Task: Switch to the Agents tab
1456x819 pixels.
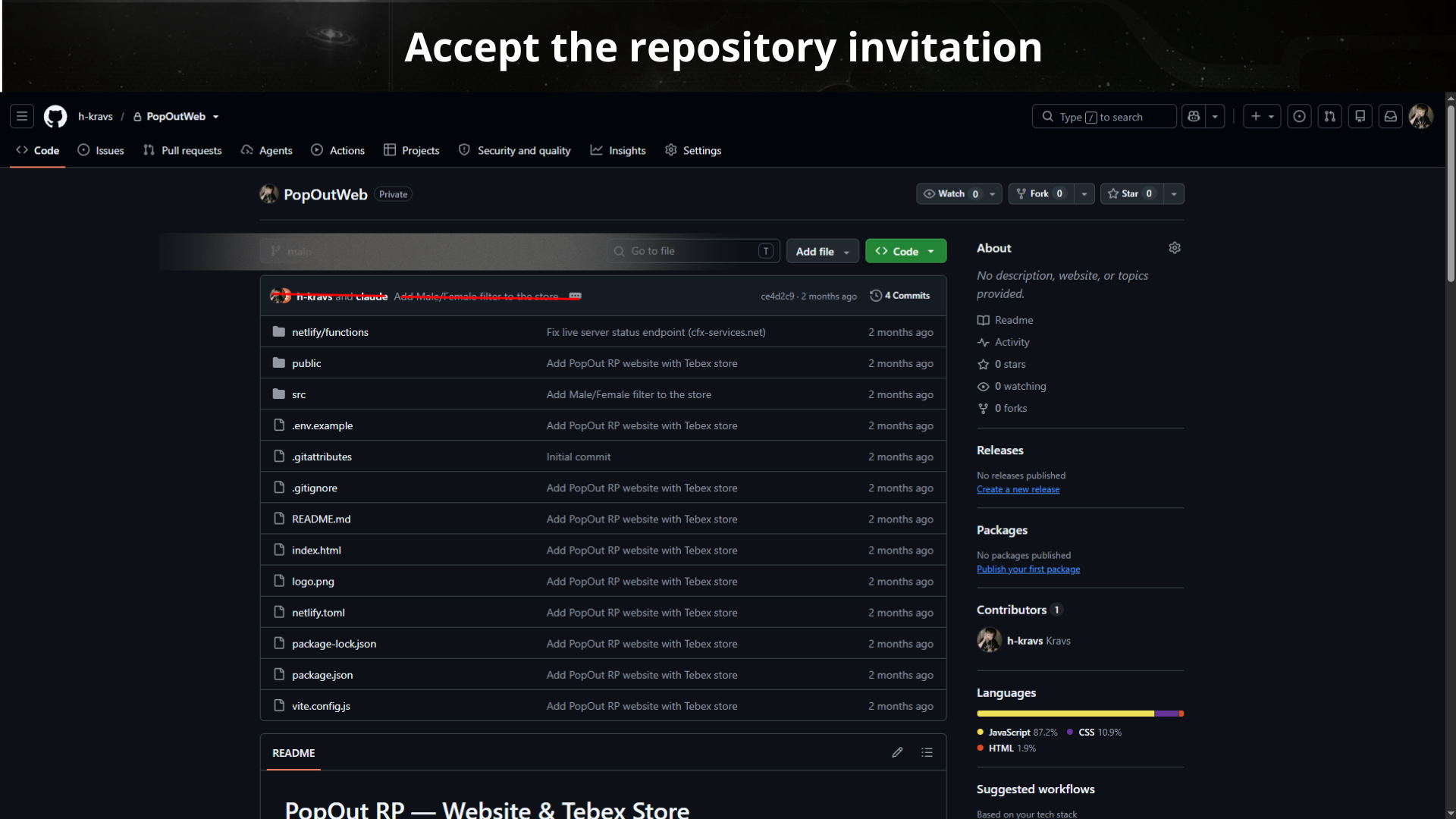Action: click(267, 150)
